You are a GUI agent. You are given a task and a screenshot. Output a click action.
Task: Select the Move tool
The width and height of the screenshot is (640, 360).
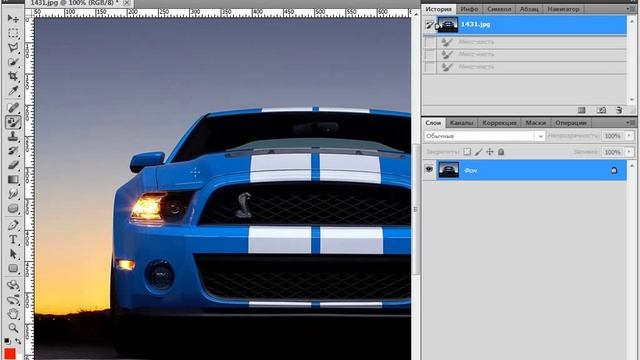13,18
